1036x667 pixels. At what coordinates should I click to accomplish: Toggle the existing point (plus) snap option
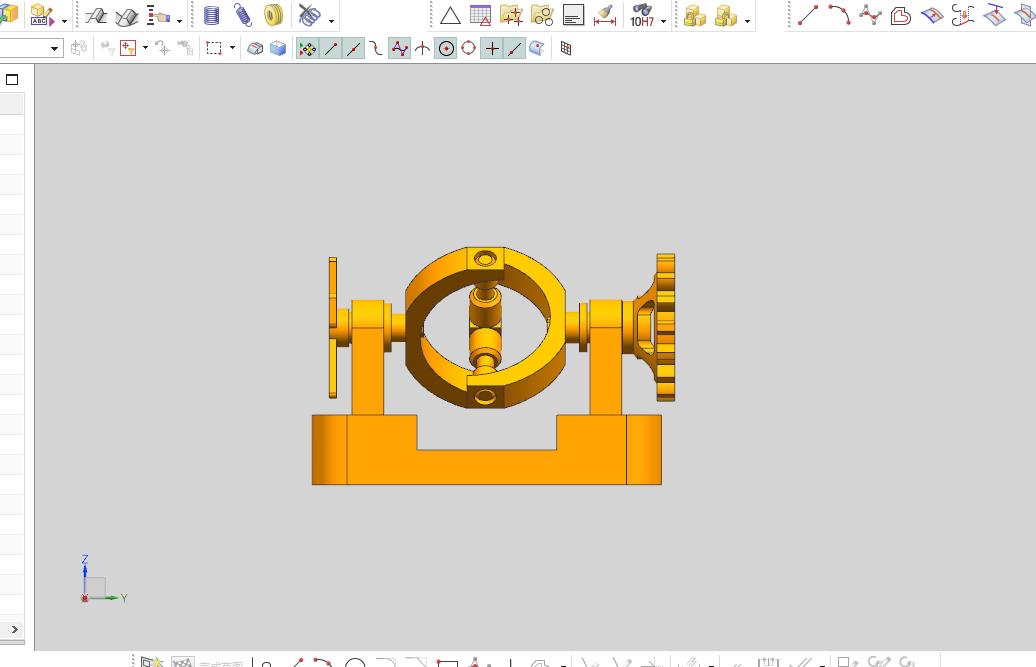[x=492, y=49]
